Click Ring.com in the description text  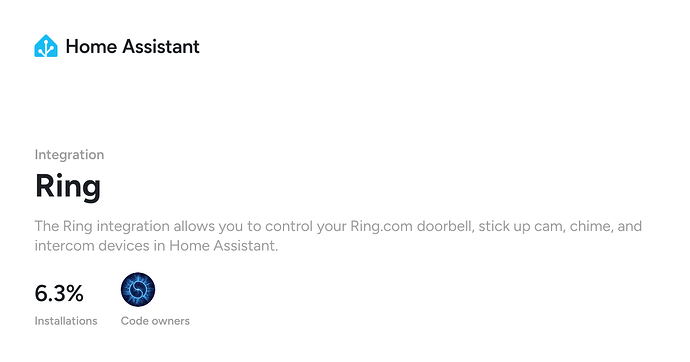382,227
